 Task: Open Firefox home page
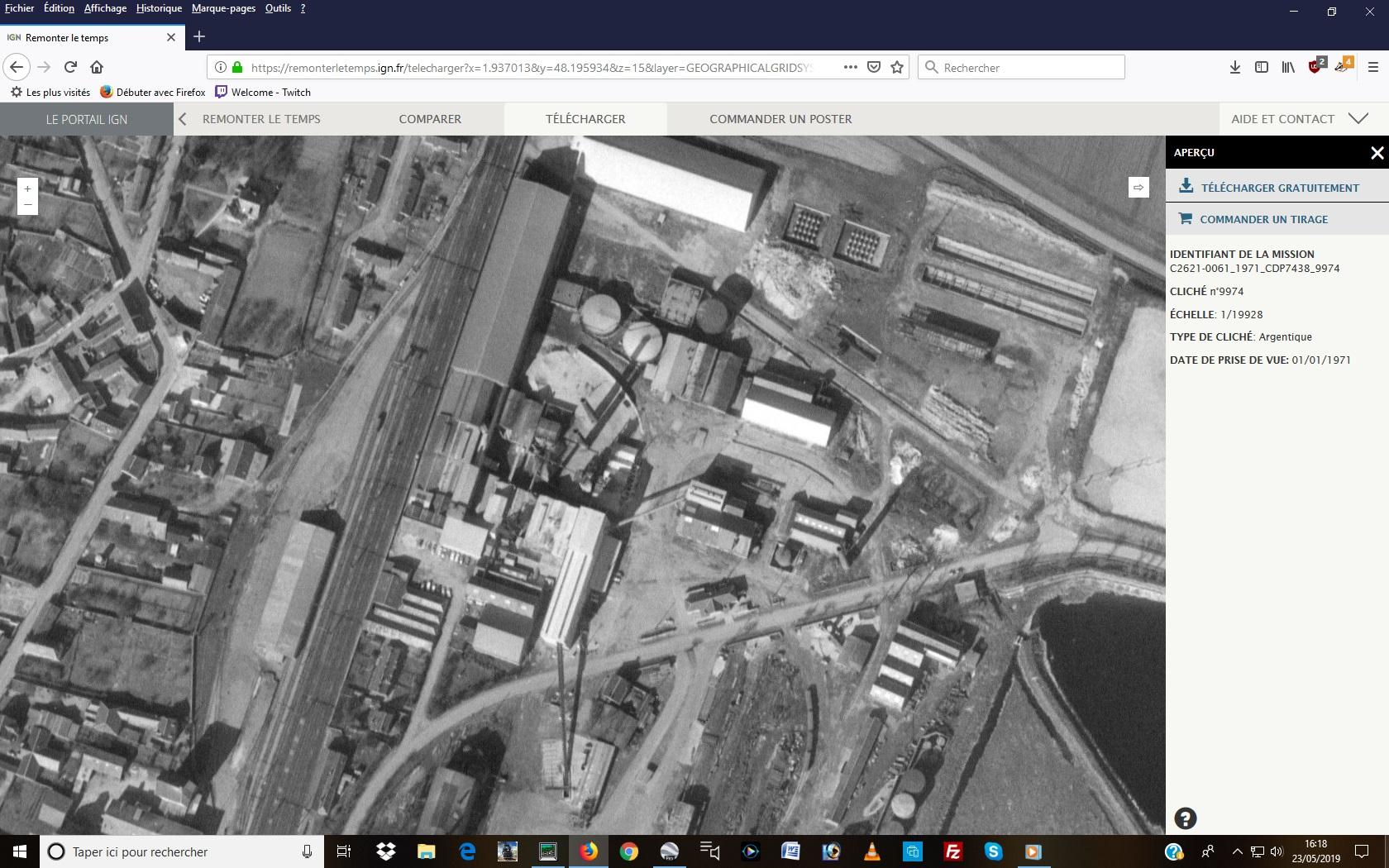[97, 67]
